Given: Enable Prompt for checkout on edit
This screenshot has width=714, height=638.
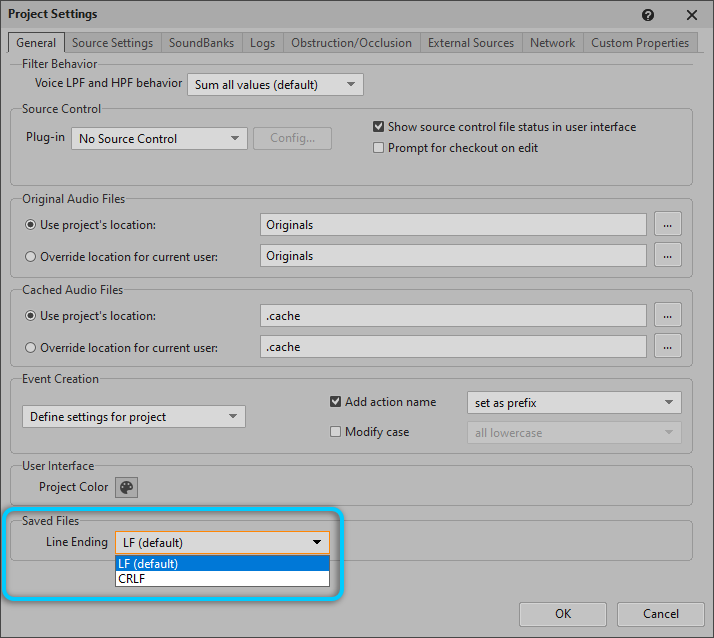Looking at the screenshot, I should (379, 148).
